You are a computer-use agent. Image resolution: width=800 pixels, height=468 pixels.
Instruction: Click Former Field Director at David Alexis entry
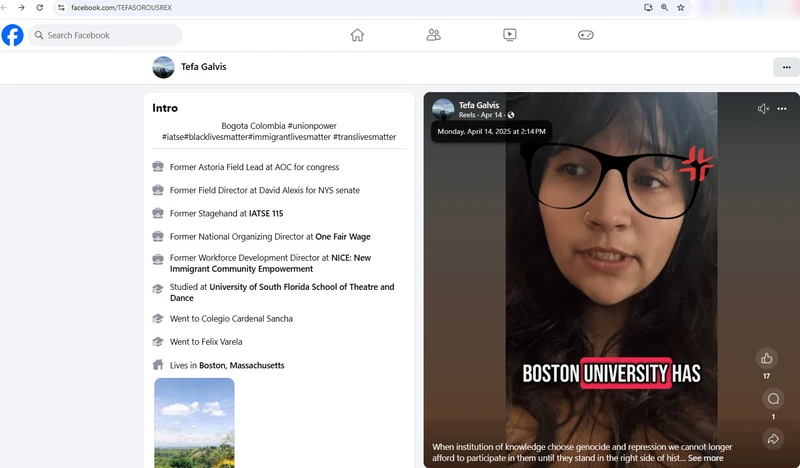coord(265,190)
